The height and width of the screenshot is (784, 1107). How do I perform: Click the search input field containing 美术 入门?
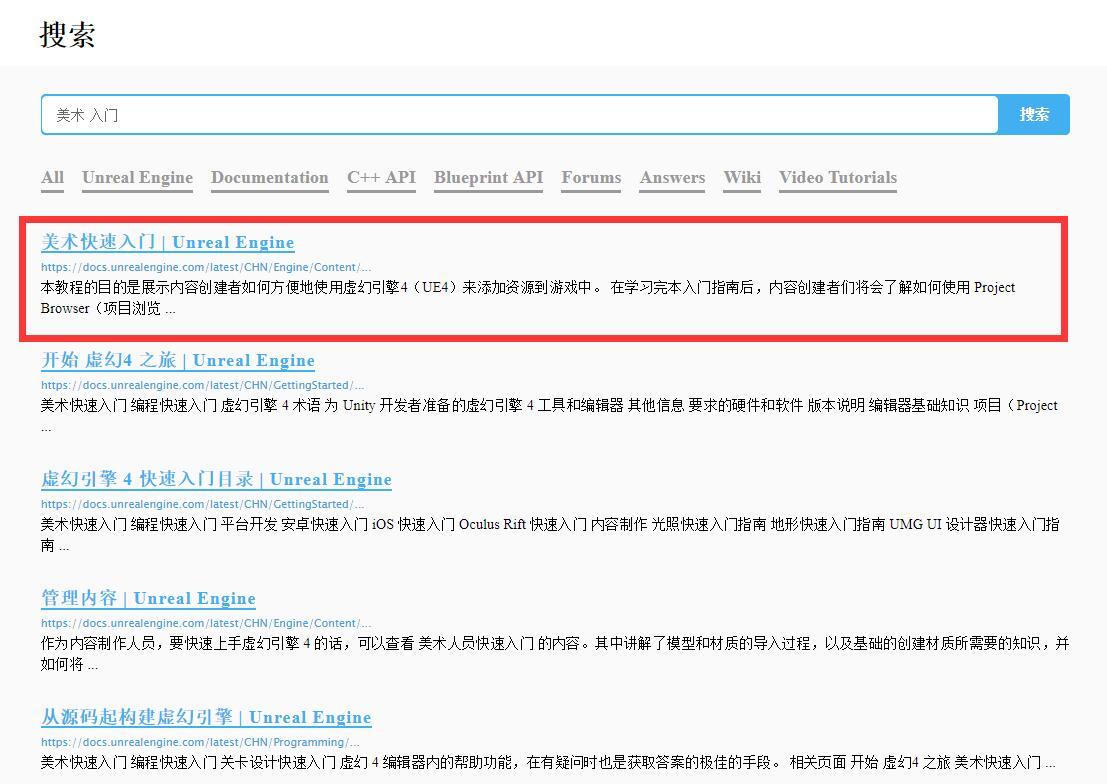pos(519,114)
